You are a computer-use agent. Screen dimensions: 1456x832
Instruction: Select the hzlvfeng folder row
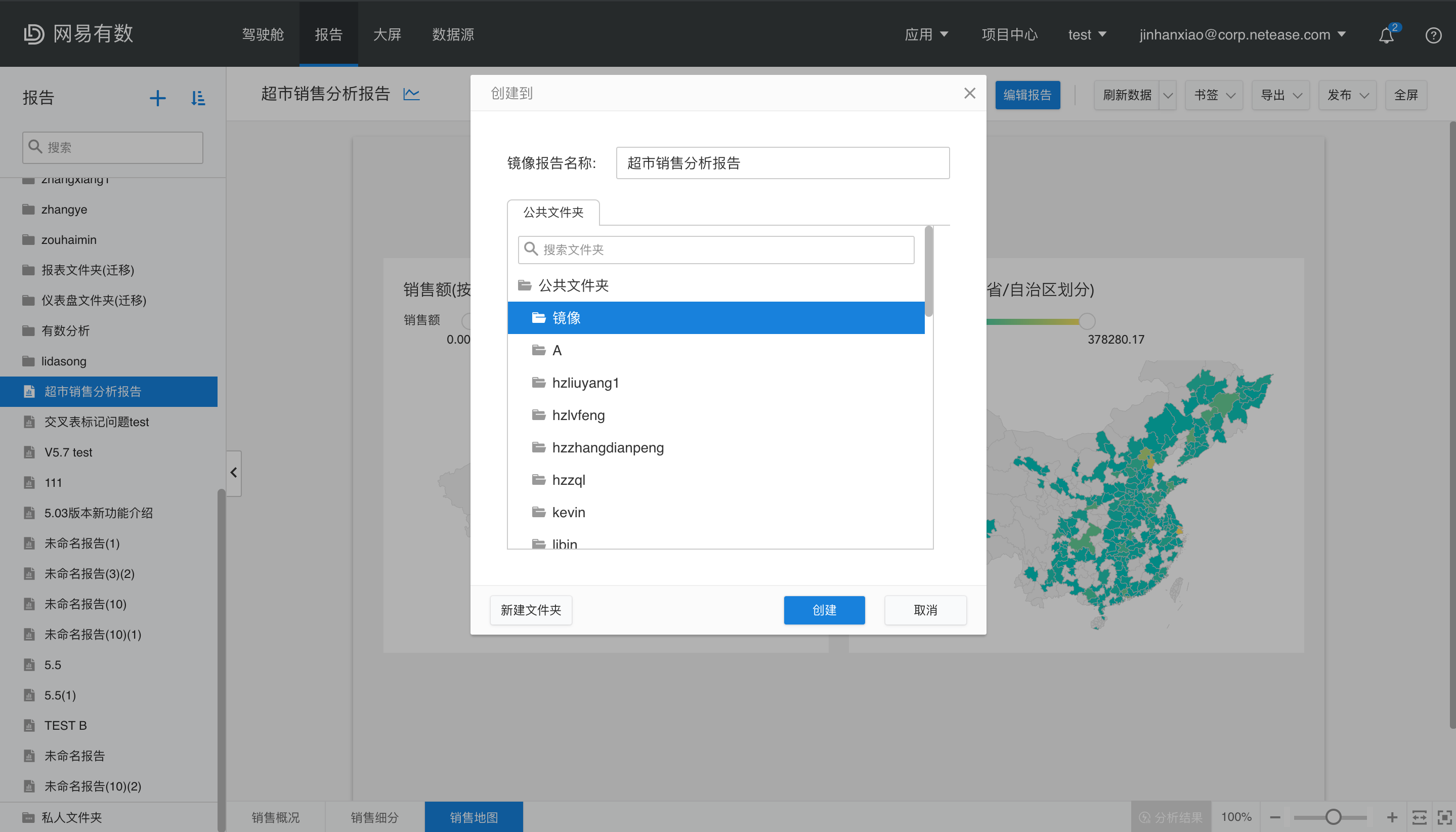click(716, 415)
